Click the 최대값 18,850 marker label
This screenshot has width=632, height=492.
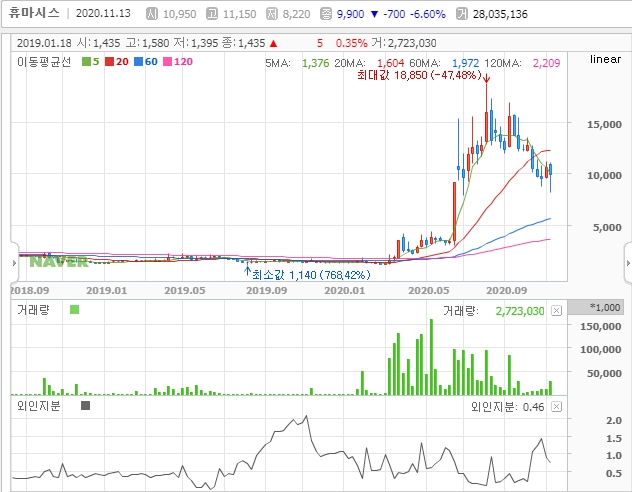419,75
